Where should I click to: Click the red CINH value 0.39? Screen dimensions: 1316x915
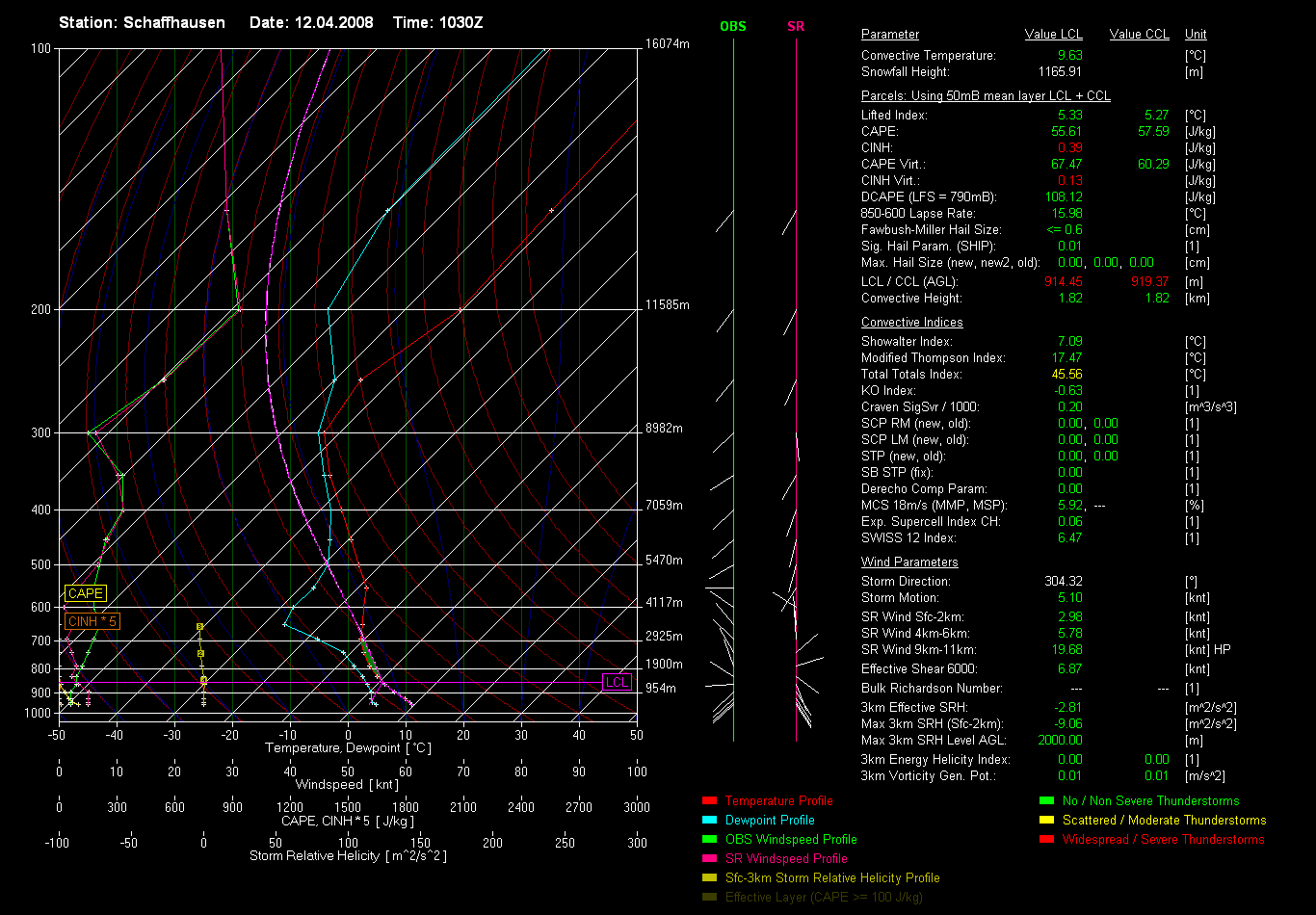(x=1069, y=148)
